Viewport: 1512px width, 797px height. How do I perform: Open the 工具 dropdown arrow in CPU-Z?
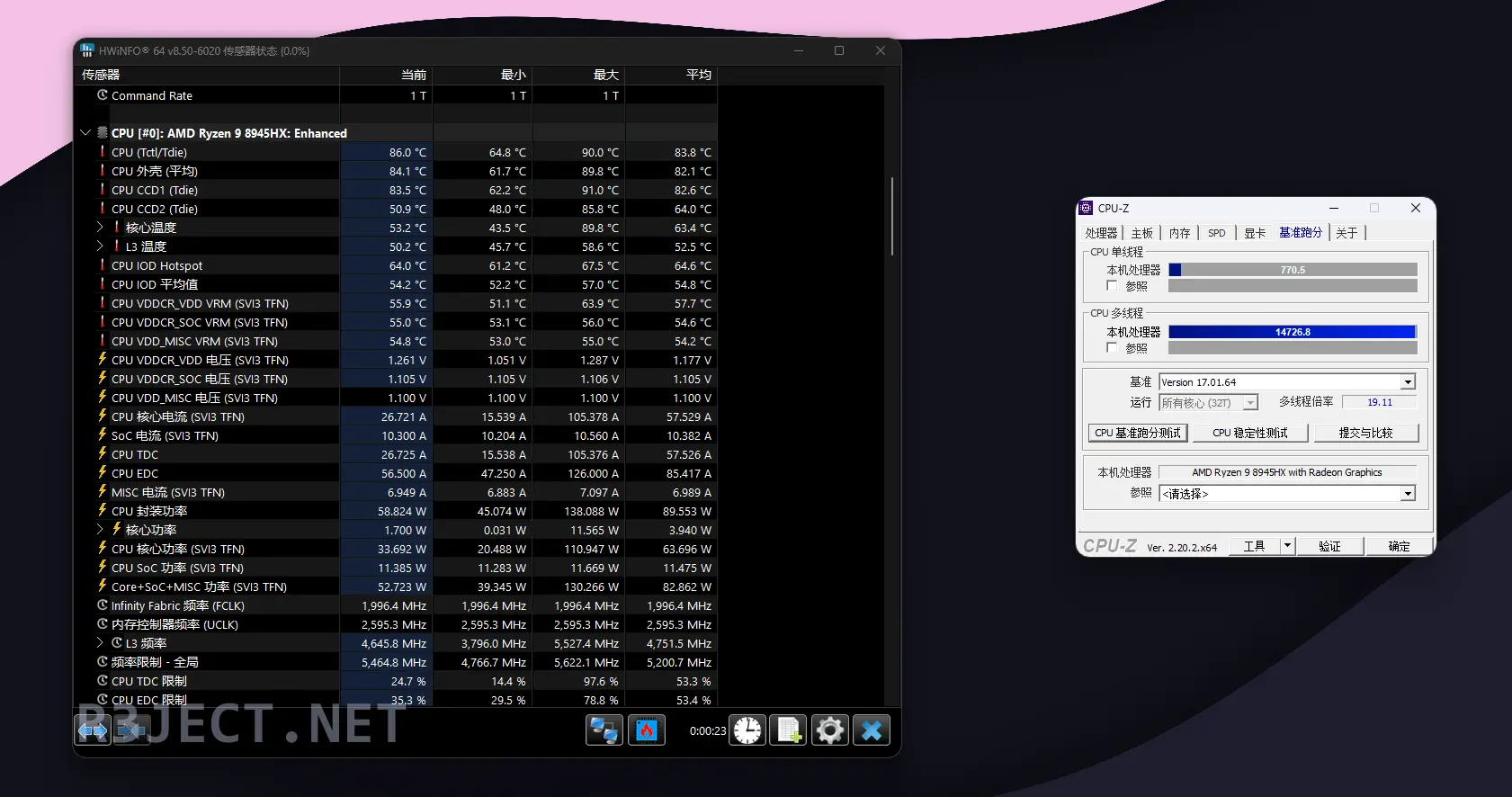[x=1287, y=546]
